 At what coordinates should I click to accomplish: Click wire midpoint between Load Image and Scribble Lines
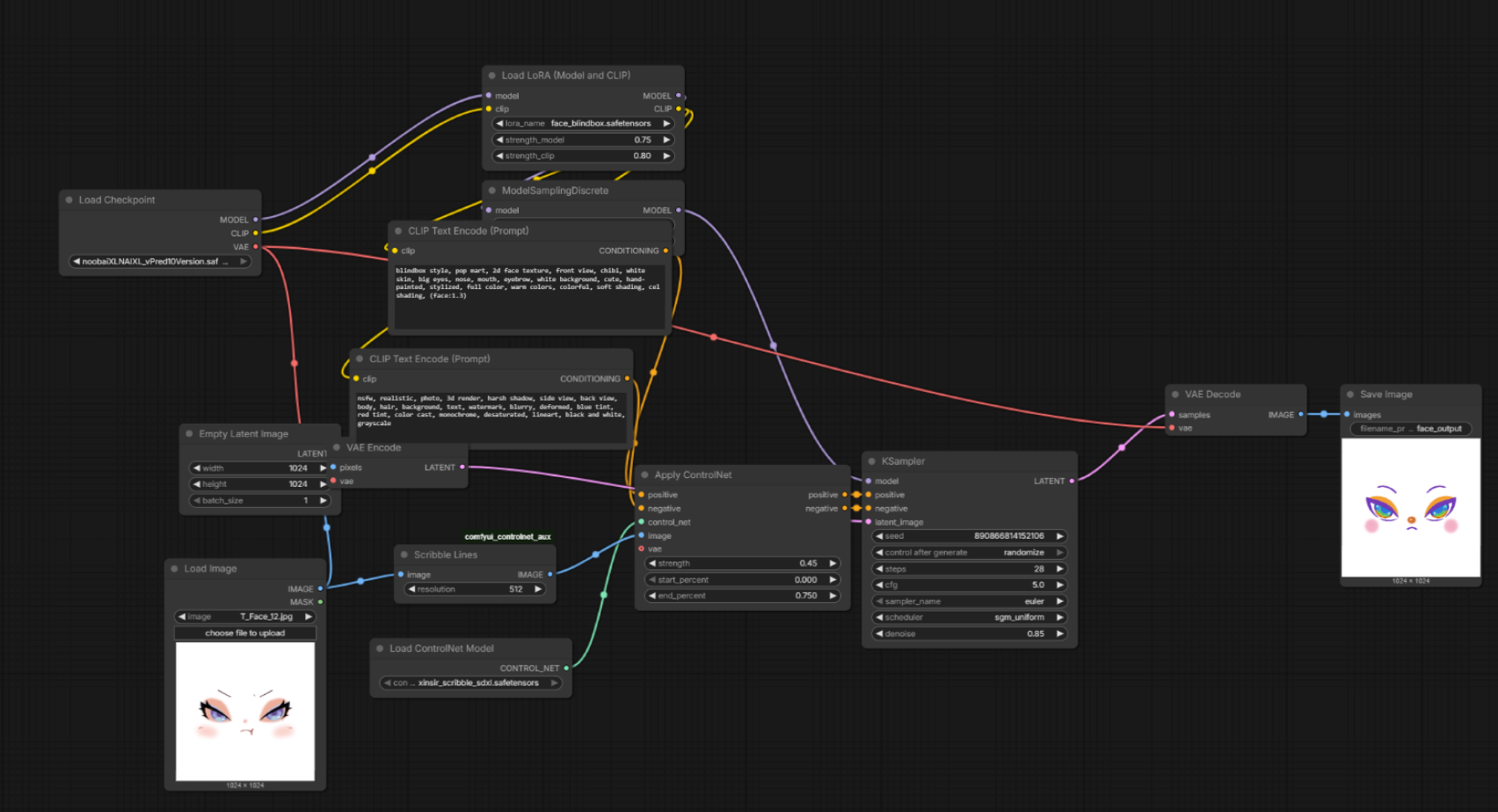(x=360, y=582)
